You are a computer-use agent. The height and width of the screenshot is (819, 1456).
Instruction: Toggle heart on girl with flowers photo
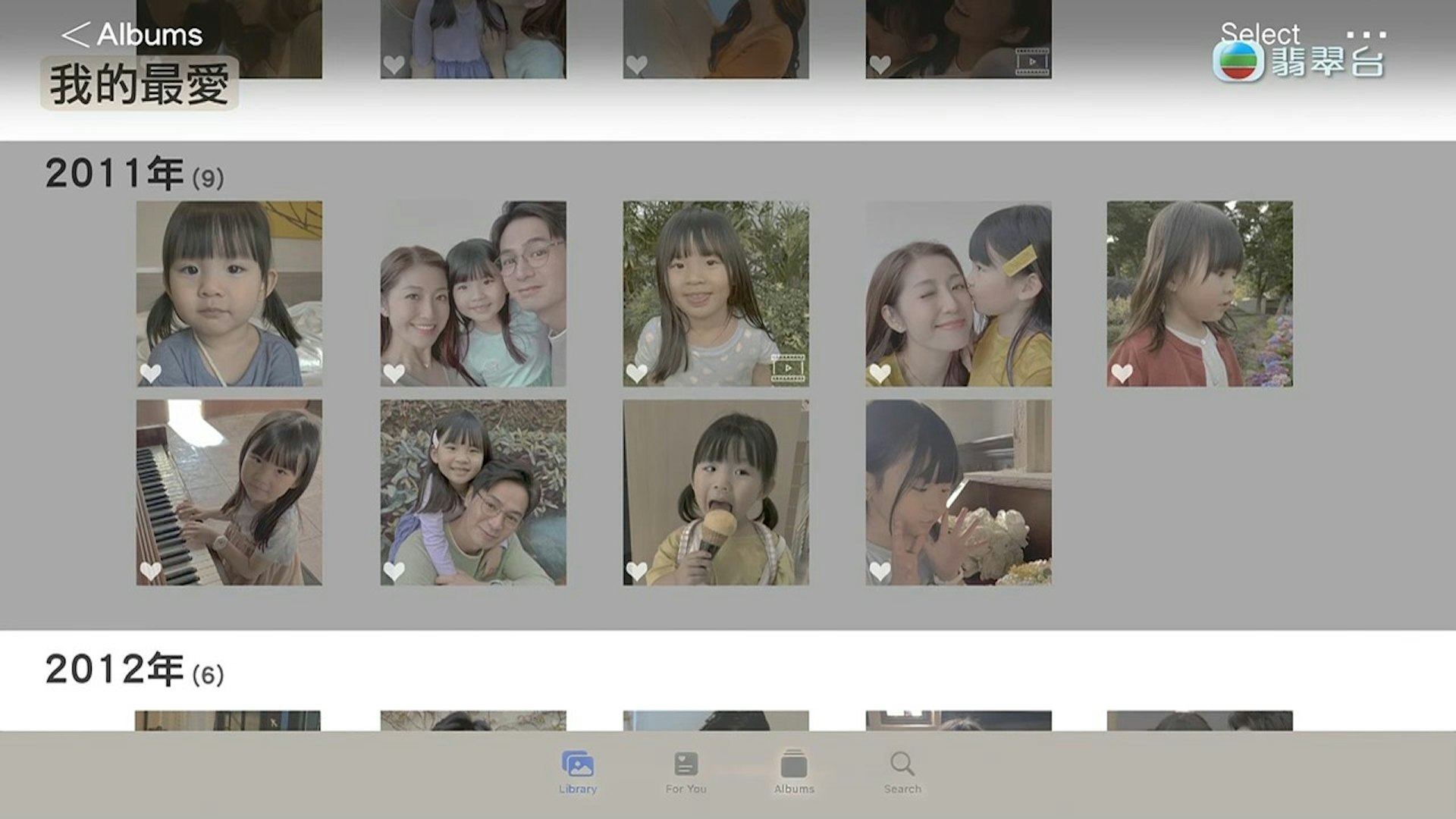click(x=880, y=570)
